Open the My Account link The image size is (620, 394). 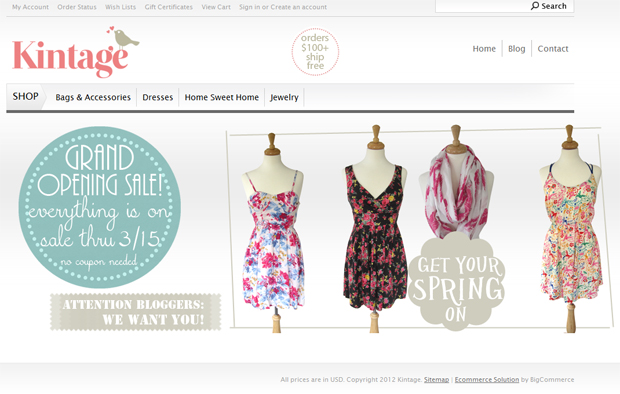30,7
